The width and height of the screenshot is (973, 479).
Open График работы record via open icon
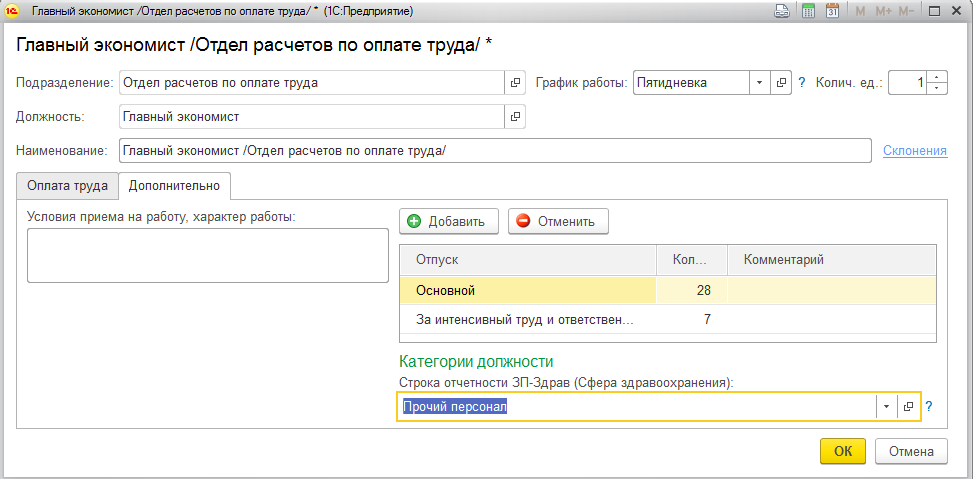click(782, 83)
